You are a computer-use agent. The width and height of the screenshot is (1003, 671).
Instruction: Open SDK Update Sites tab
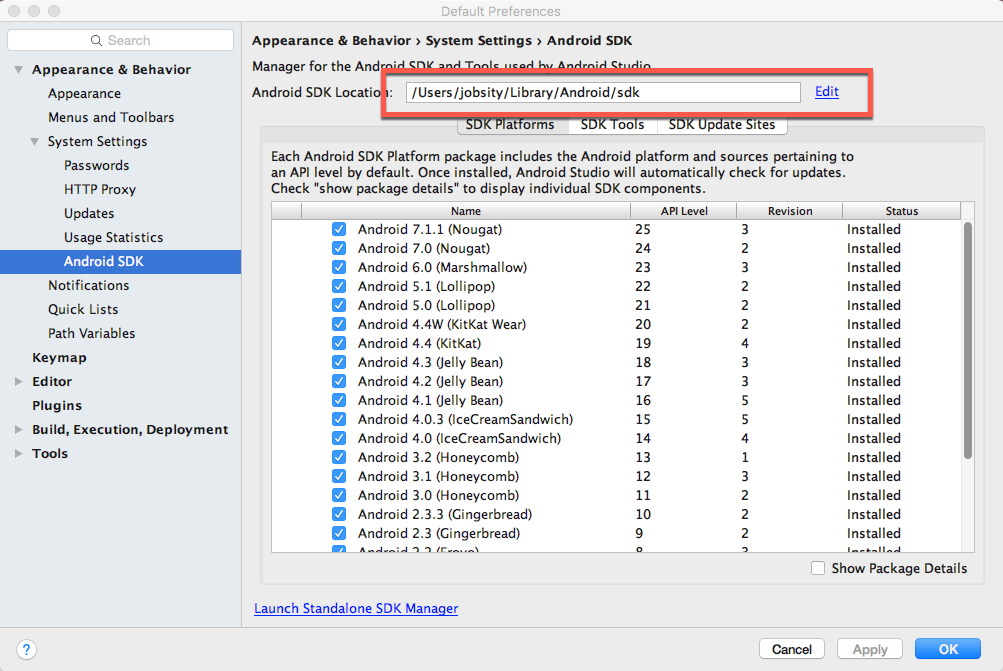[x=722, y=125]
